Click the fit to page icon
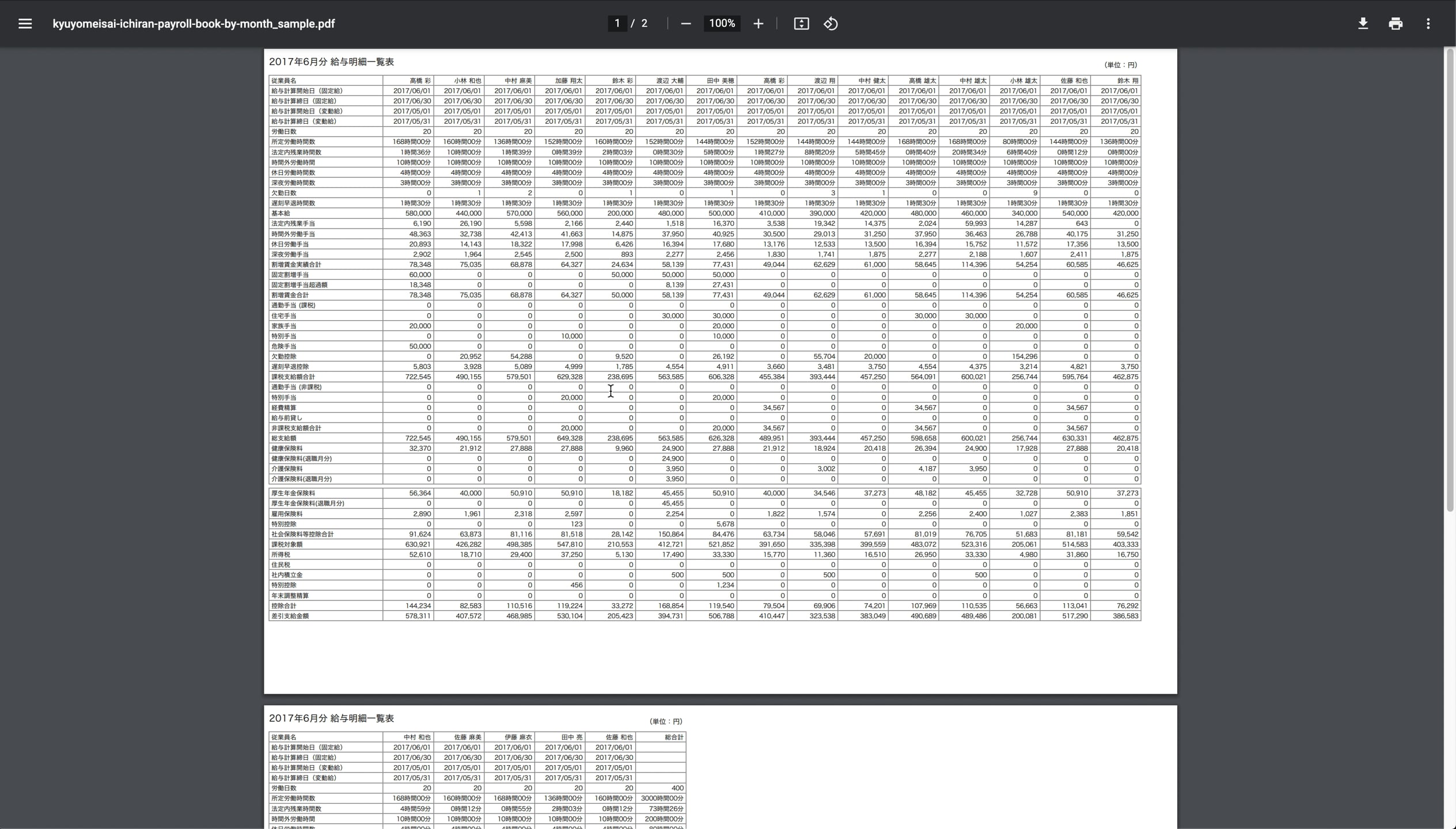 (801, 24)
